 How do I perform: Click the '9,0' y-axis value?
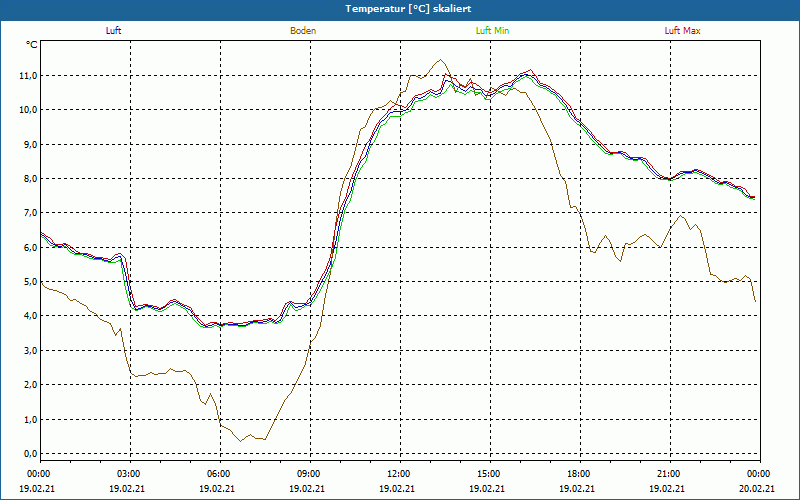click(x=30, y=144)
